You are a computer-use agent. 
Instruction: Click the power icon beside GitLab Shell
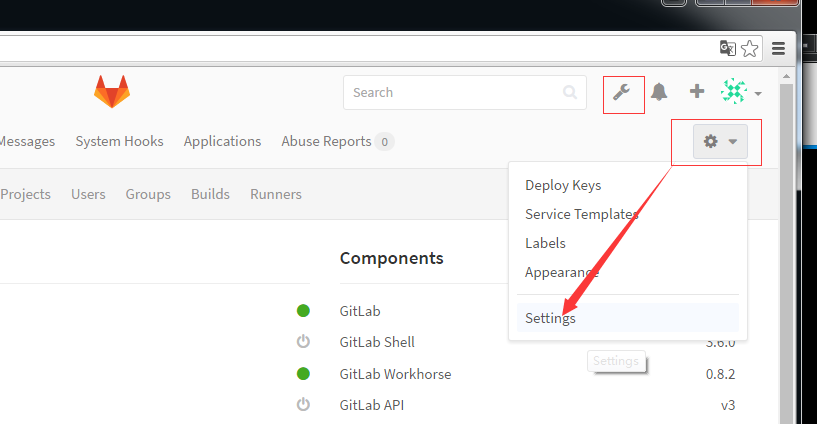coord(303,342)
